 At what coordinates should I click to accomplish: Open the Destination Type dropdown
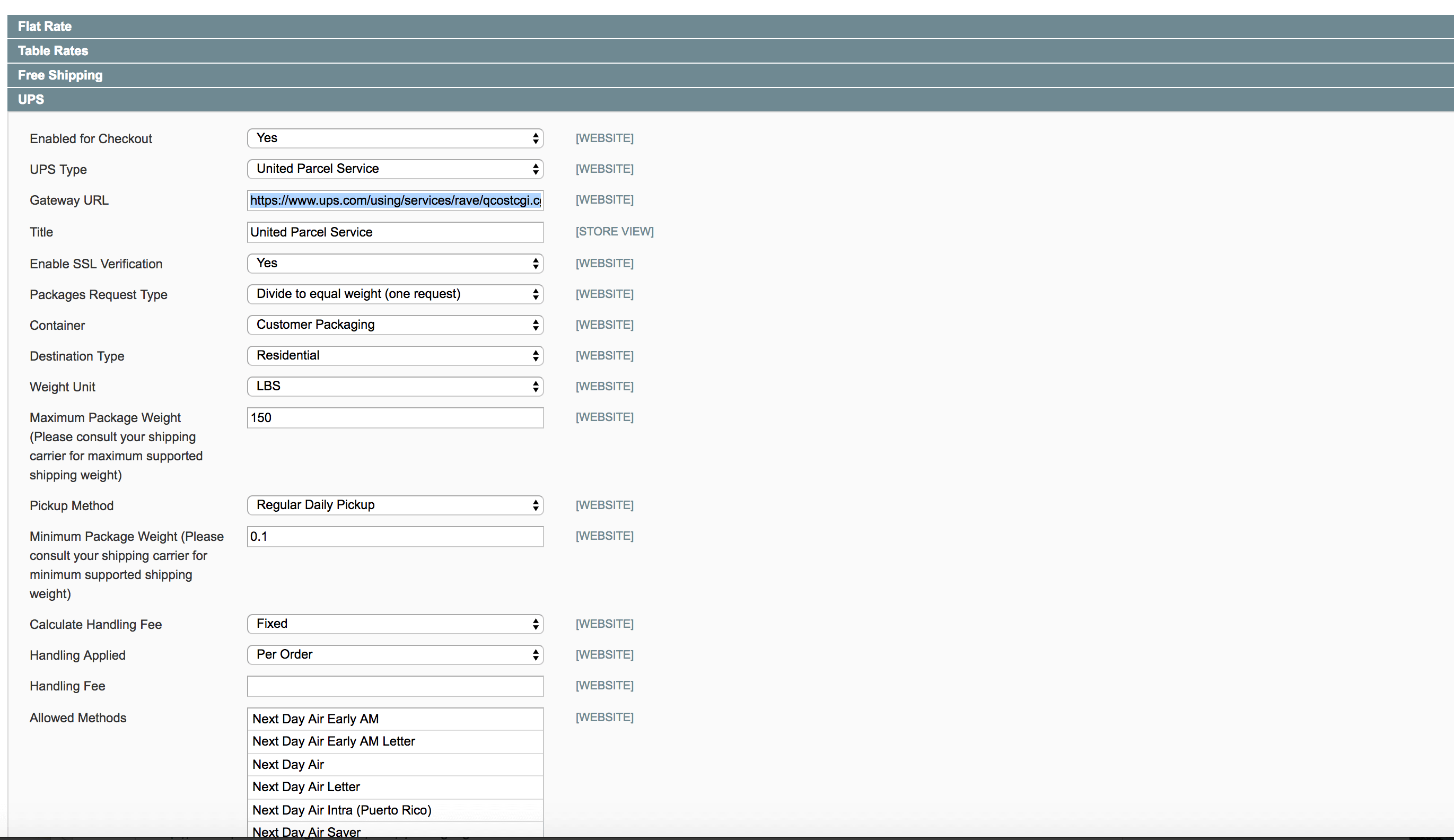click(x=395, y=355)
